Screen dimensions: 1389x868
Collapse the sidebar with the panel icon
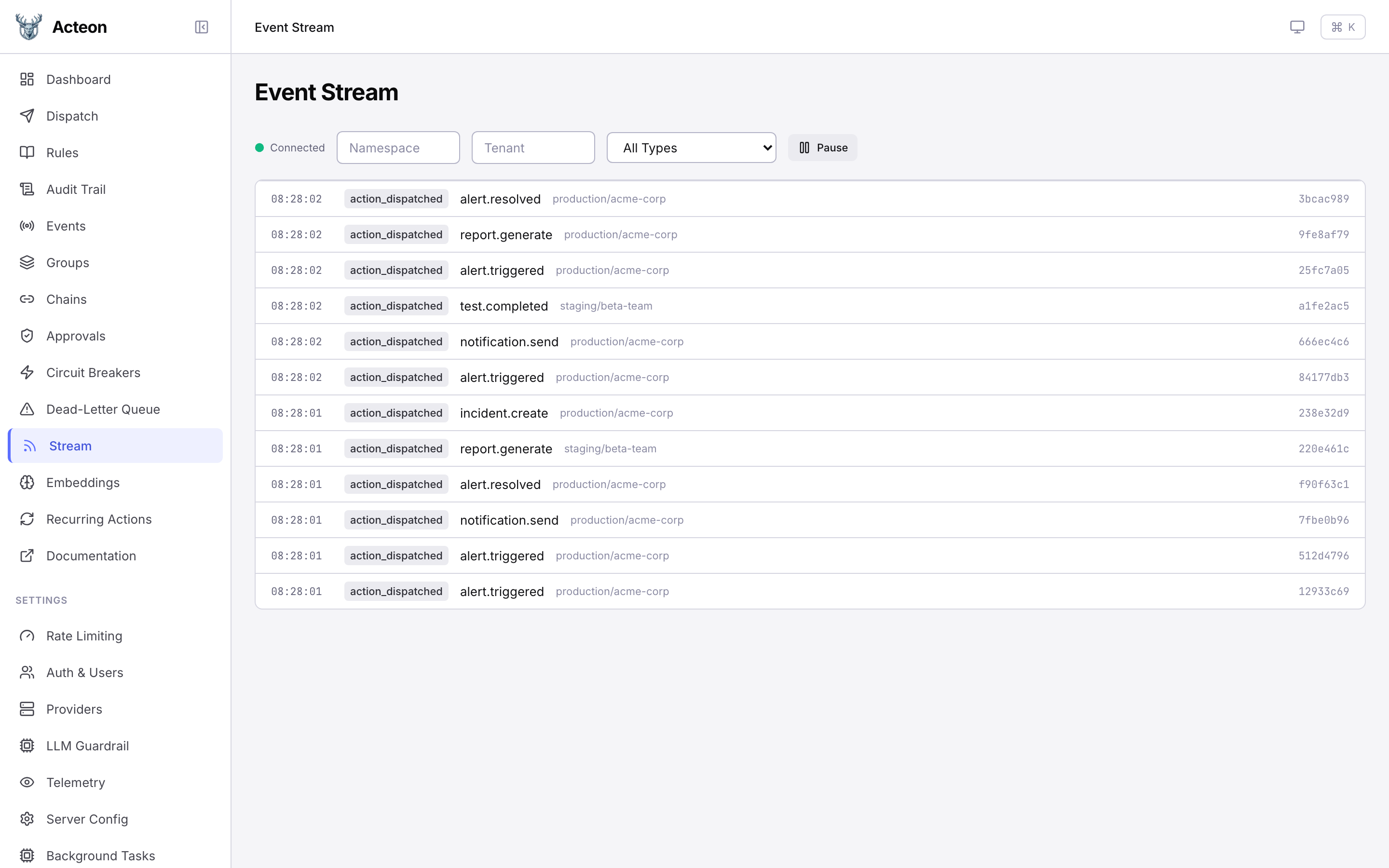202,27
